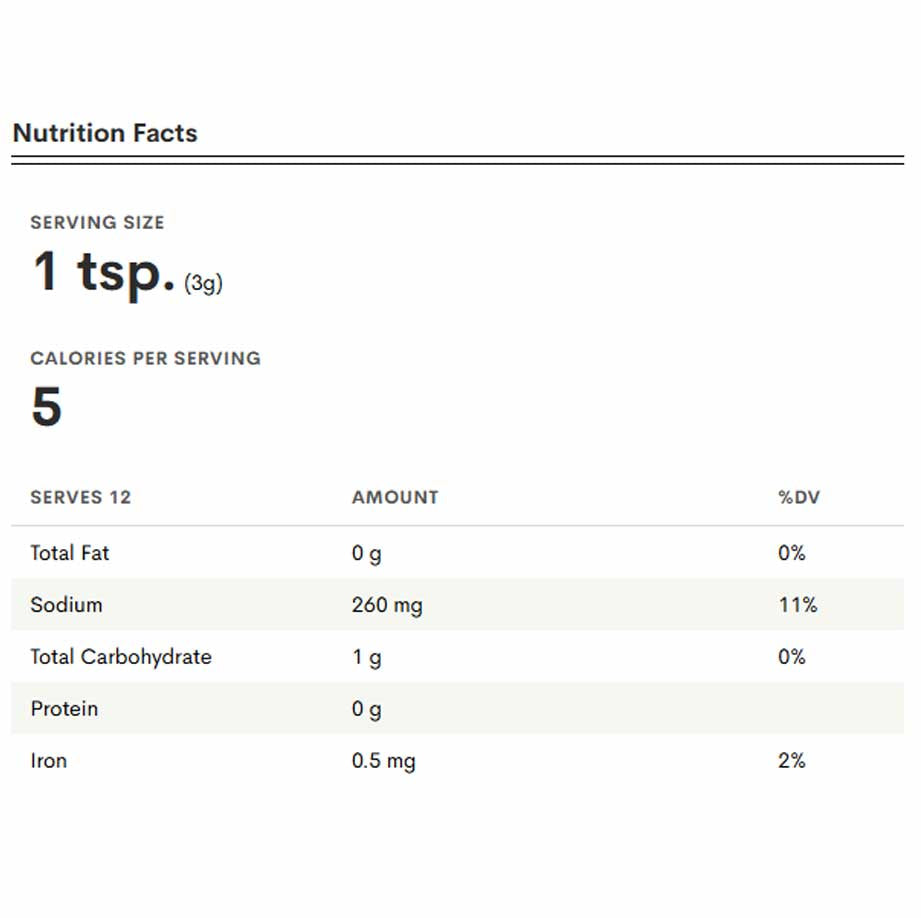Click the SERVES 12 column header
The height and width of the screenshot is (918, 921).
80,497
